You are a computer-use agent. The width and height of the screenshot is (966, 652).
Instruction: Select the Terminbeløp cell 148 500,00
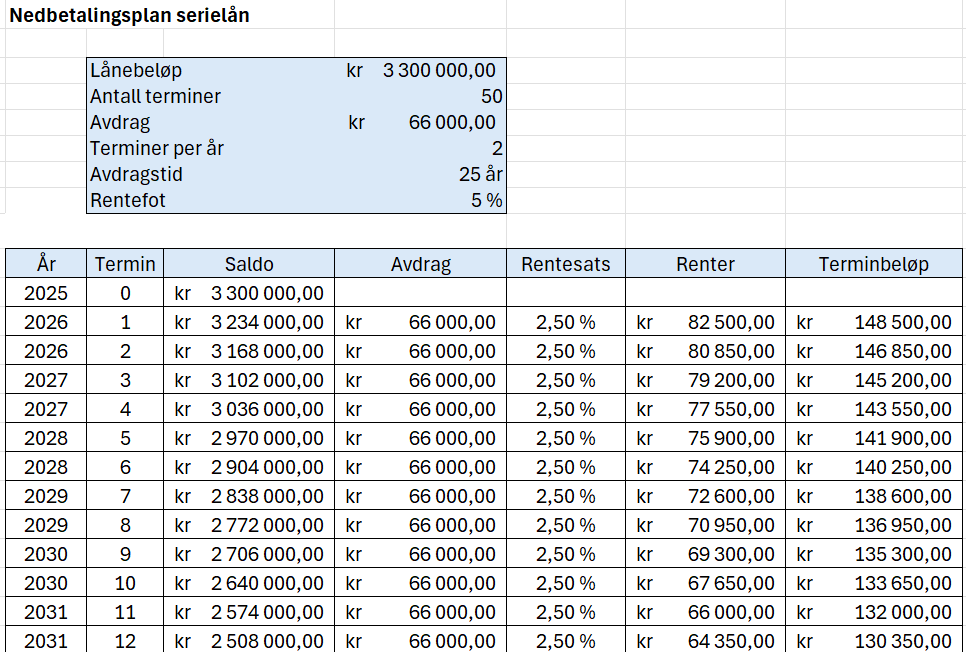click(874, 322)
